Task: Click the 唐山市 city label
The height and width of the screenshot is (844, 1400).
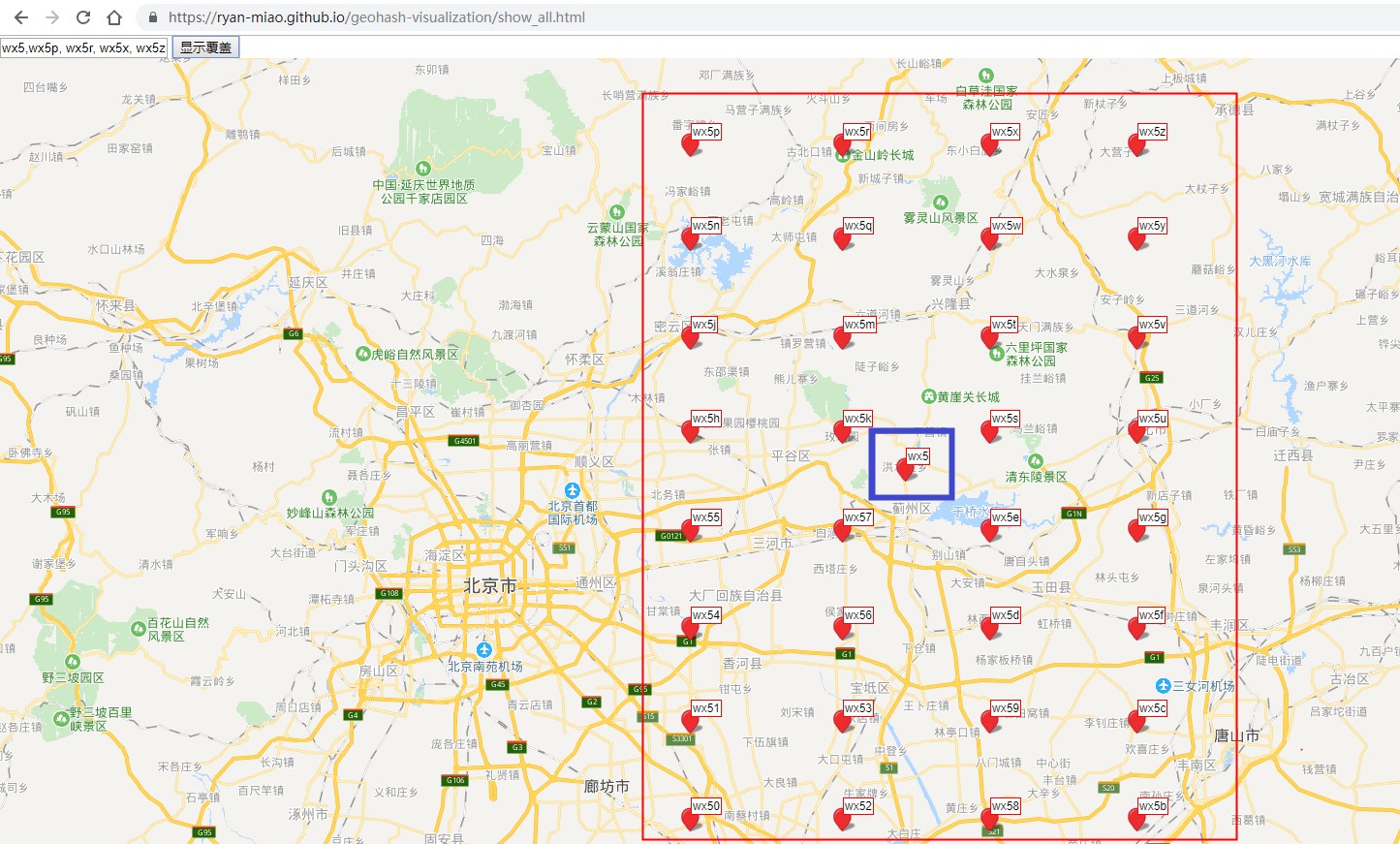Action: (x=1237, y=736)
